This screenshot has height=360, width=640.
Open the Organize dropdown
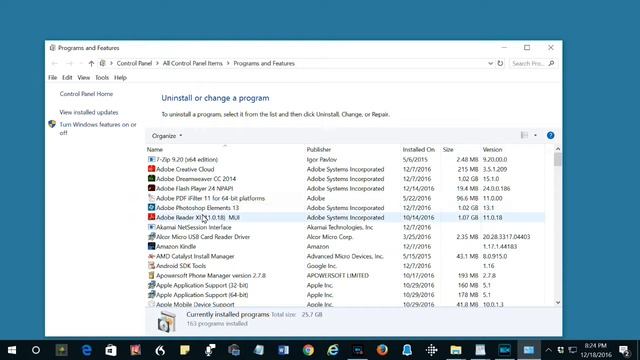point(167,136)
